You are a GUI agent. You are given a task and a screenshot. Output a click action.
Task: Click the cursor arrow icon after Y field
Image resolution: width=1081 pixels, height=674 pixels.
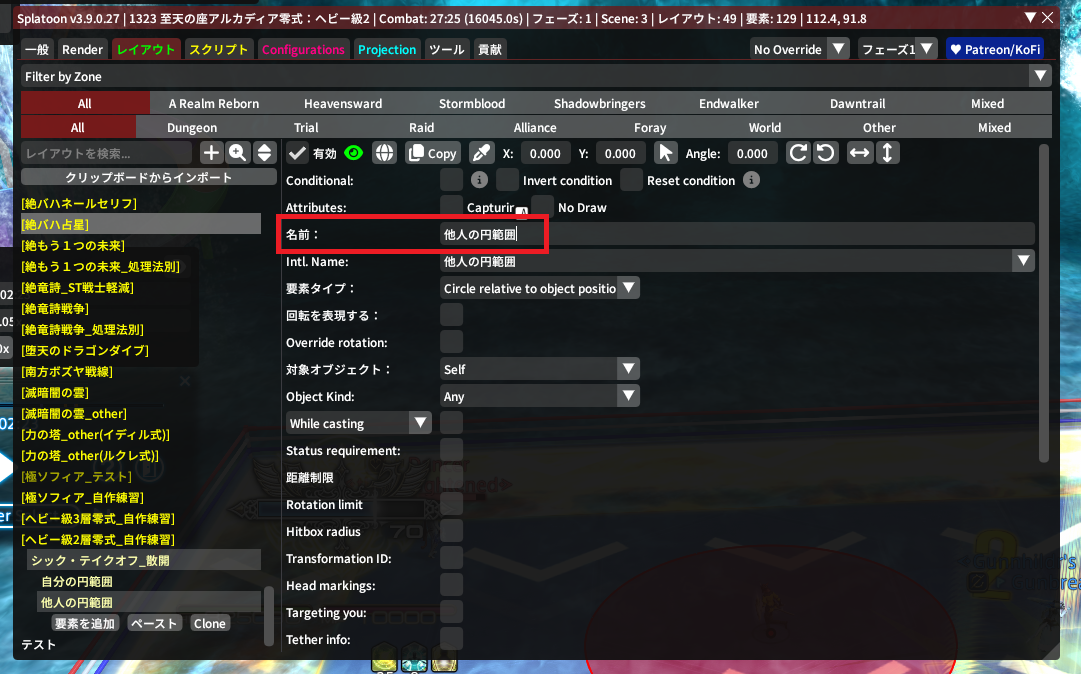pyautogui.click(x=665, y=153)
